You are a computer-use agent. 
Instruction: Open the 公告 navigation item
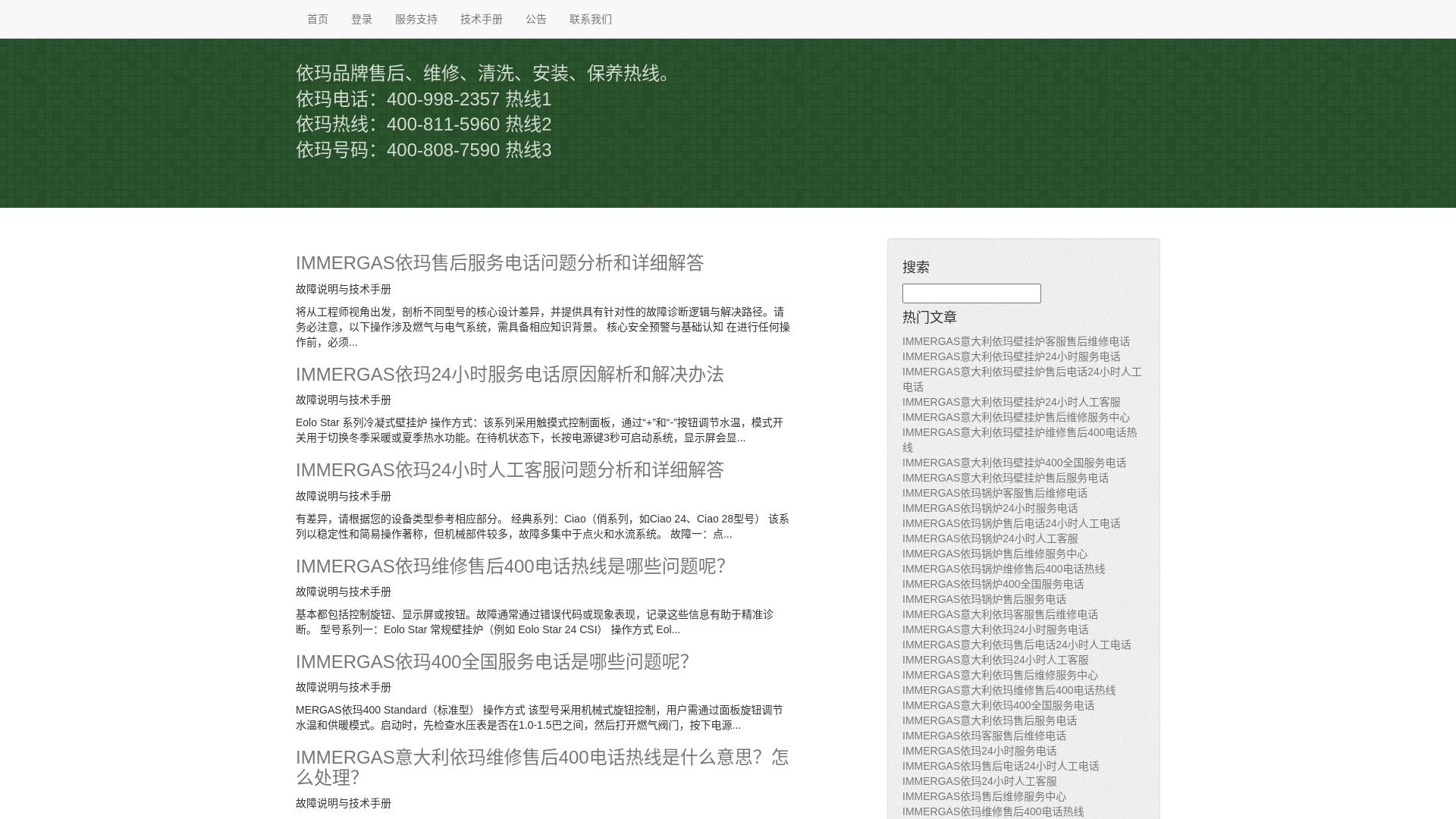click(536, 19)
